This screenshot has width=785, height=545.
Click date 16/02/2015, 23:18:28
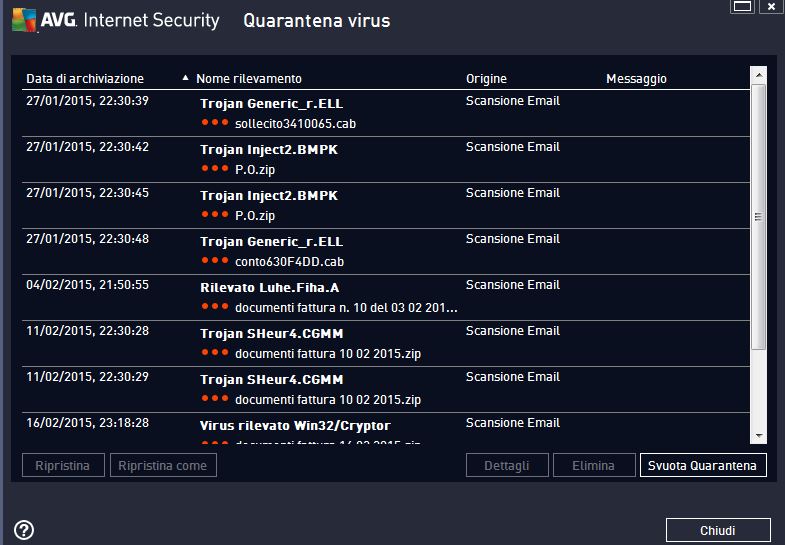click(x=87, y=423)
